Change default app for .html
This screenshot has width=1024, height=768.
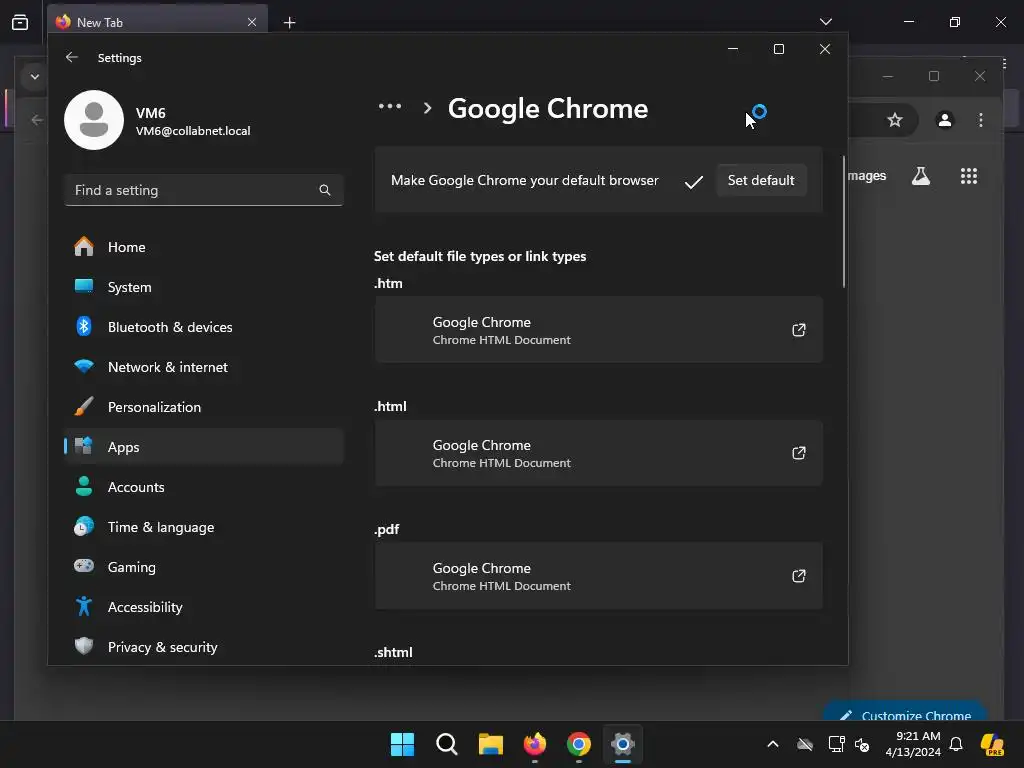[598, 453]
